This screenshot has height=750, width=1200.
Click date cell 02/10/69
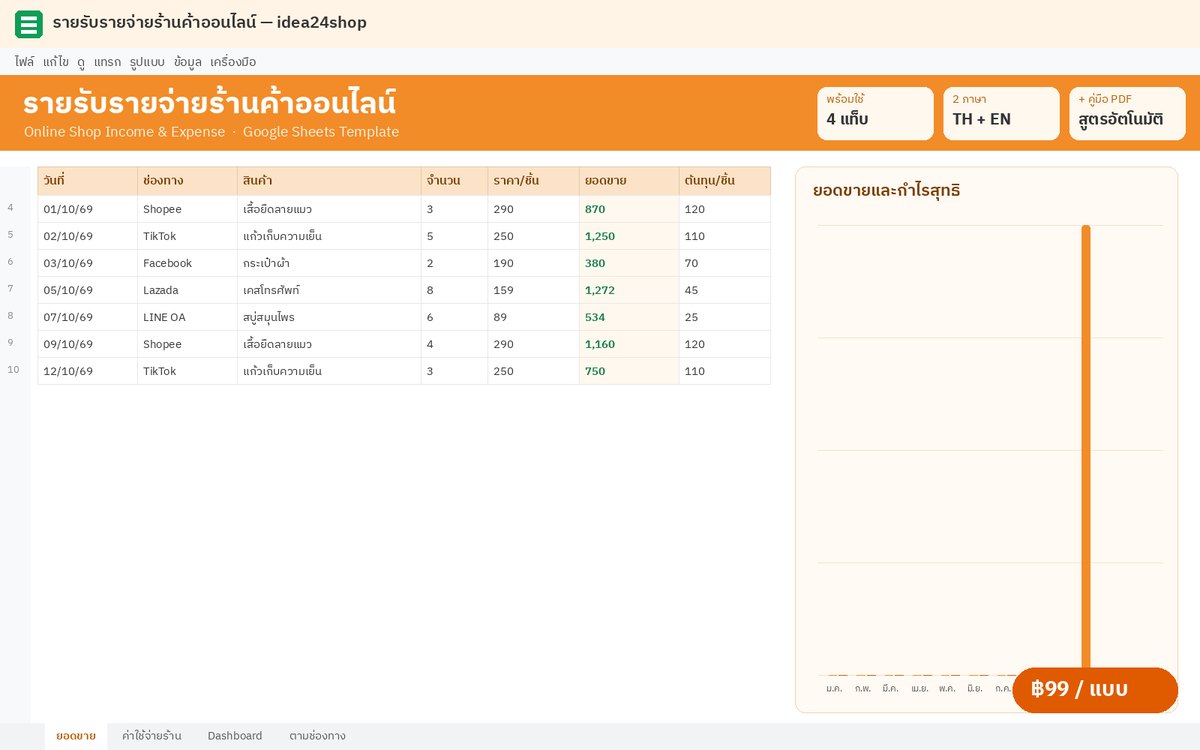(x=88, y=236)
